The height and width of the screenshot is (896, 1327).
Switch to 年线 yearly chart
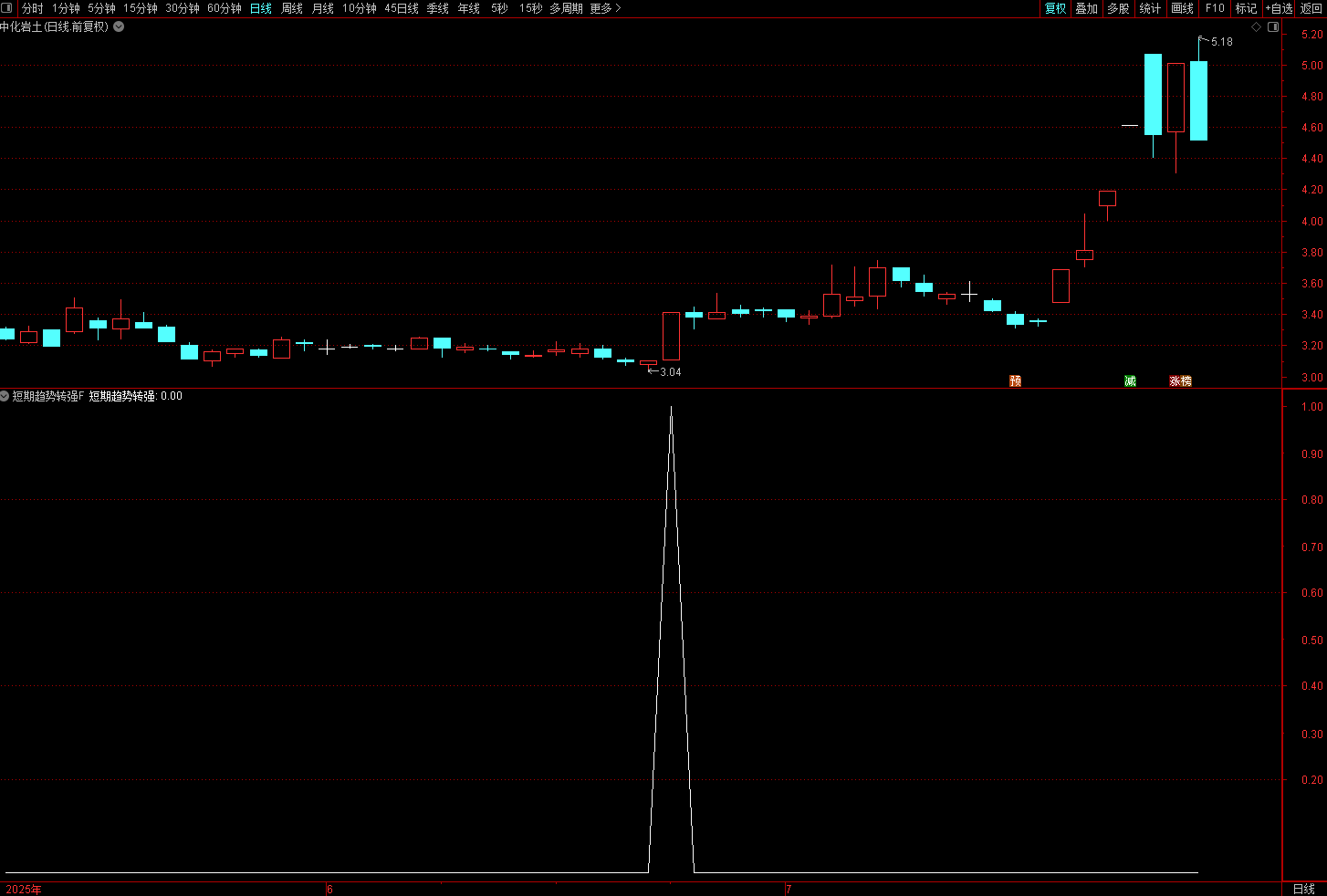[469, 8]
